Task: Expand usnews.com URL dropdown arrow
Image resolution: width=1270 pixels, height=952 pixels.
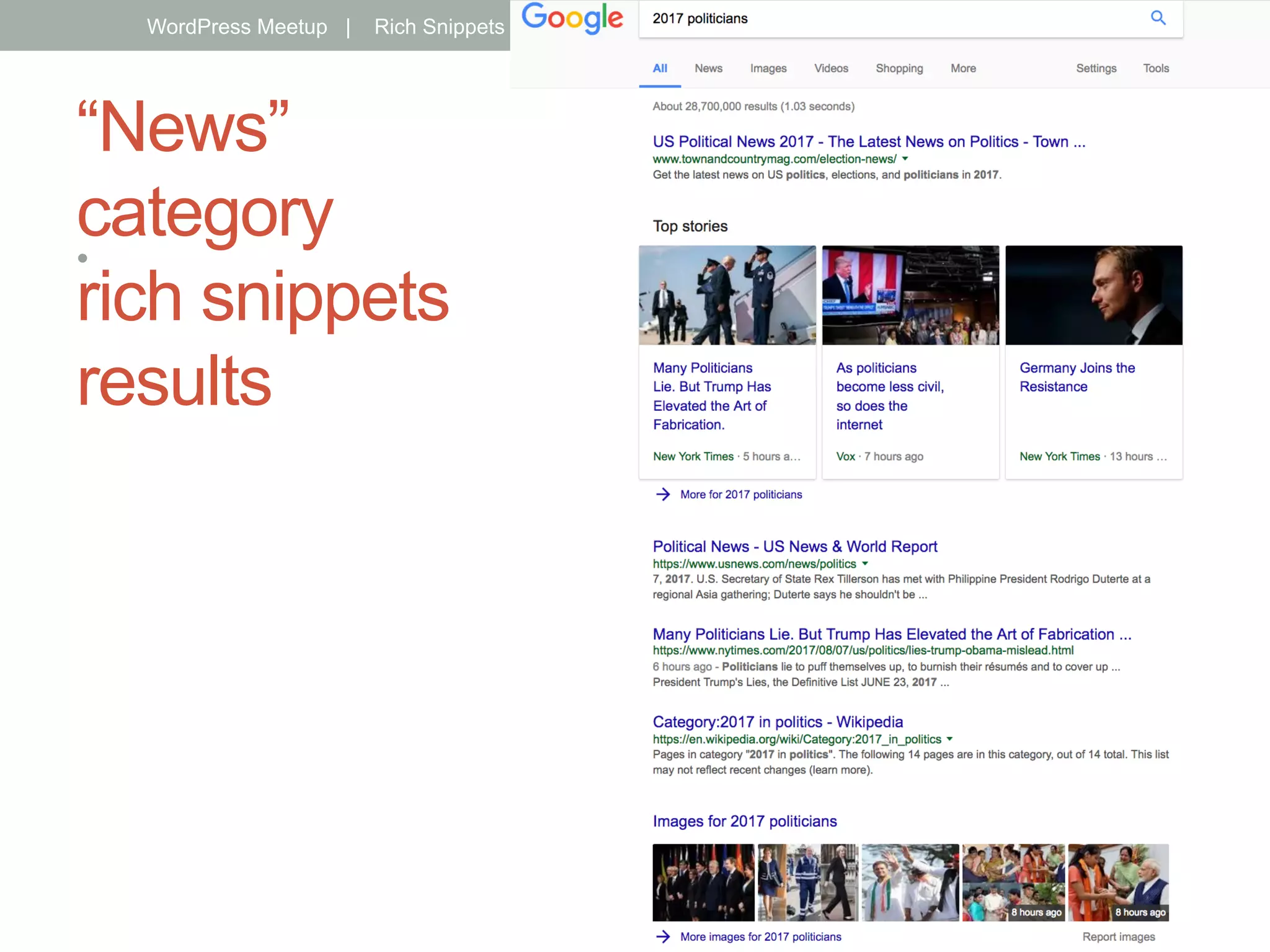Action: coord(865,564)
